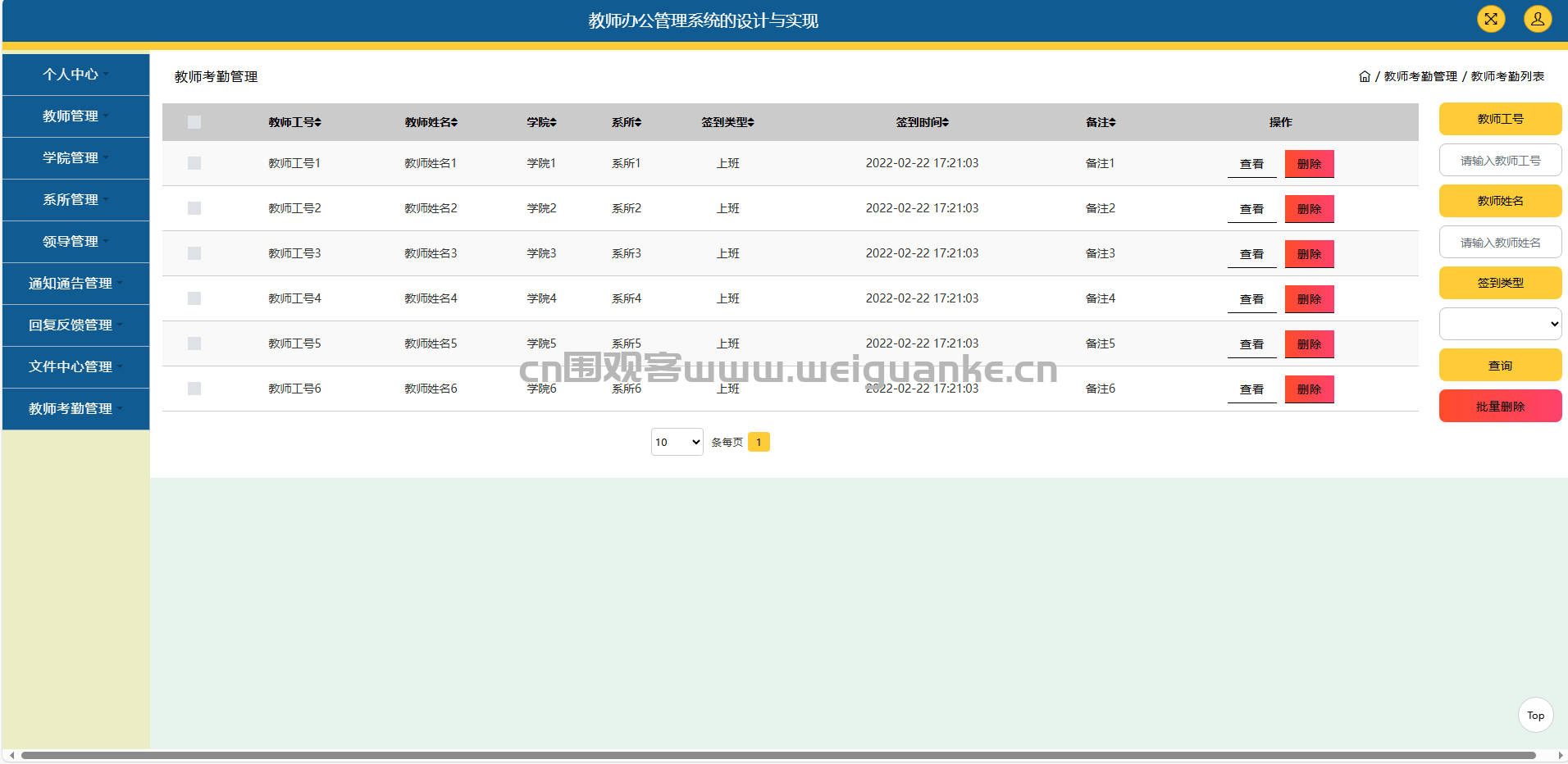1568x764 pixels.
Task: Delete the row 教师工号3
Action: pos(1309,254)
